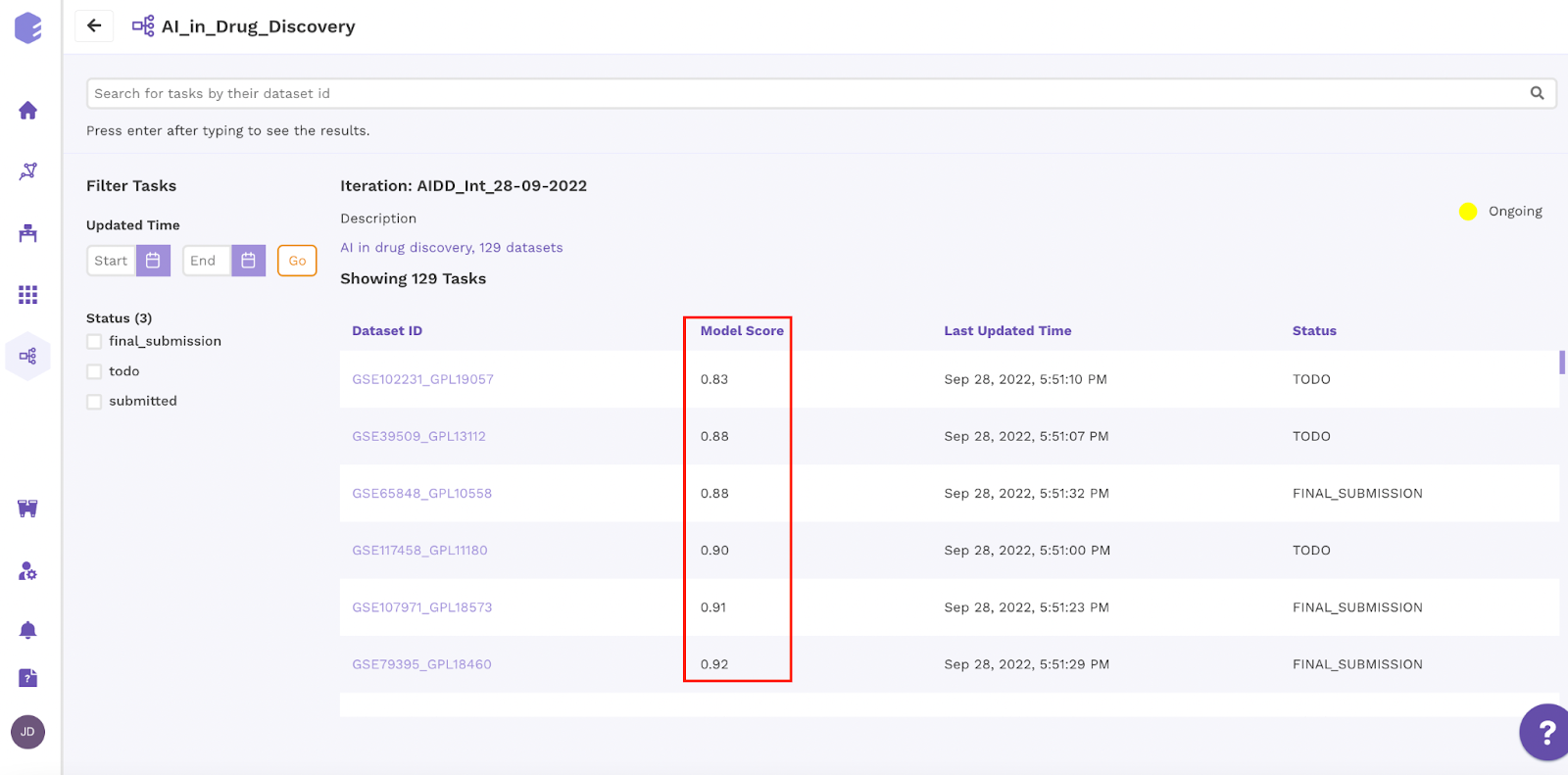Open the End date calendar picker
This screenshot has width=1568, height=775.
point(249,261)
